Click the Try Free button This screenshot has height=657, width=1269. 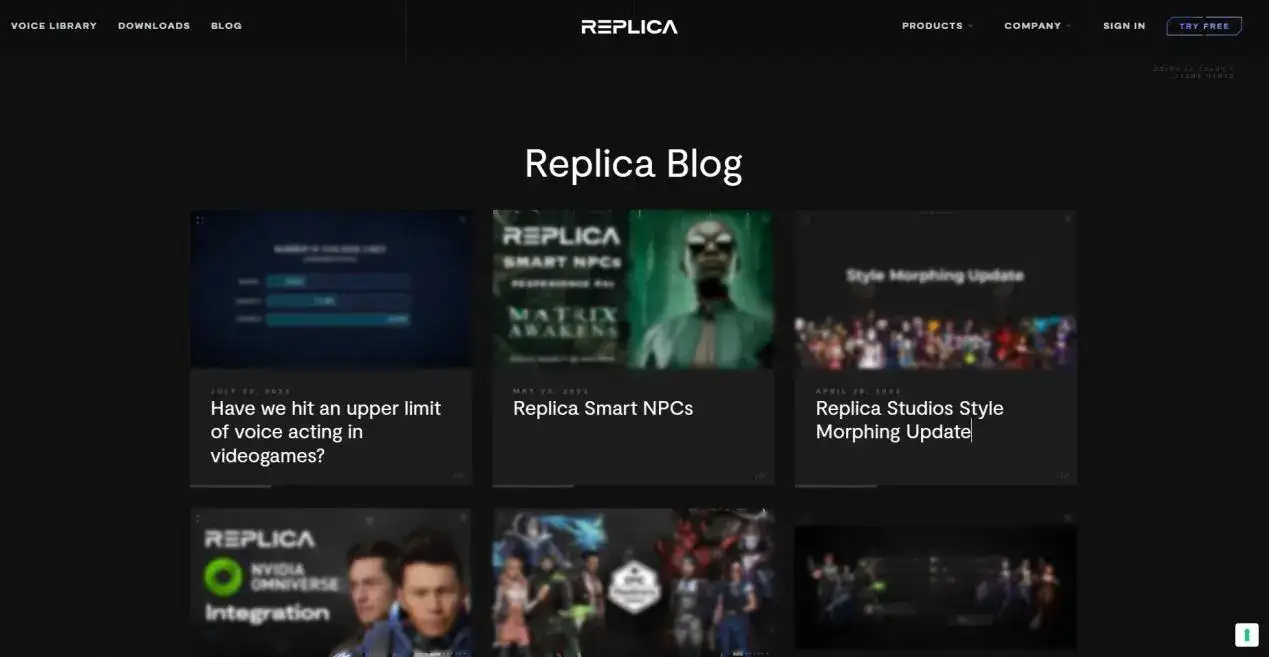click(x=1204, y=26)
